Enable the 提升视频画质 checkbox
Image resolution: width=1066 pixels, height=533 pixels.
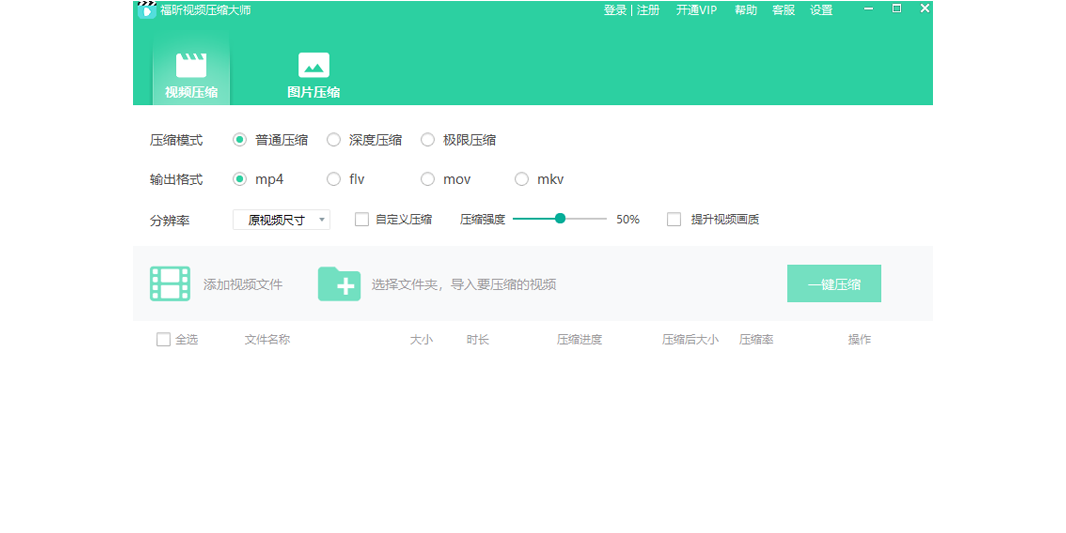(x=674, y=219)
